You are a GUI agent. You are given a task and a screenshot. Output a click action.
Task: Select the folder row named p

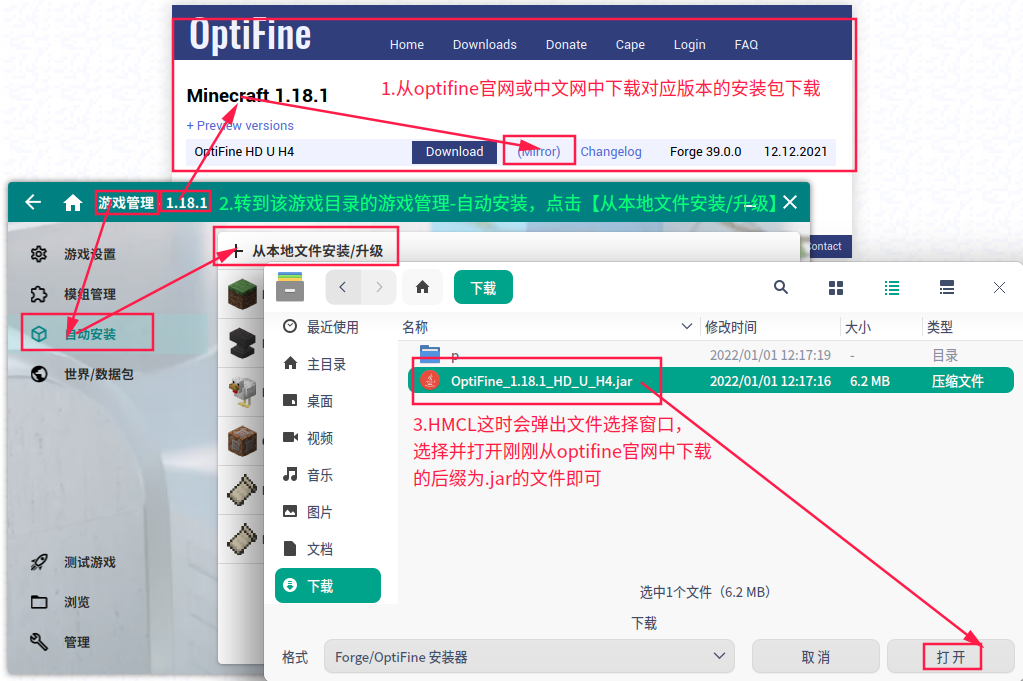click(x=711, y=355)
